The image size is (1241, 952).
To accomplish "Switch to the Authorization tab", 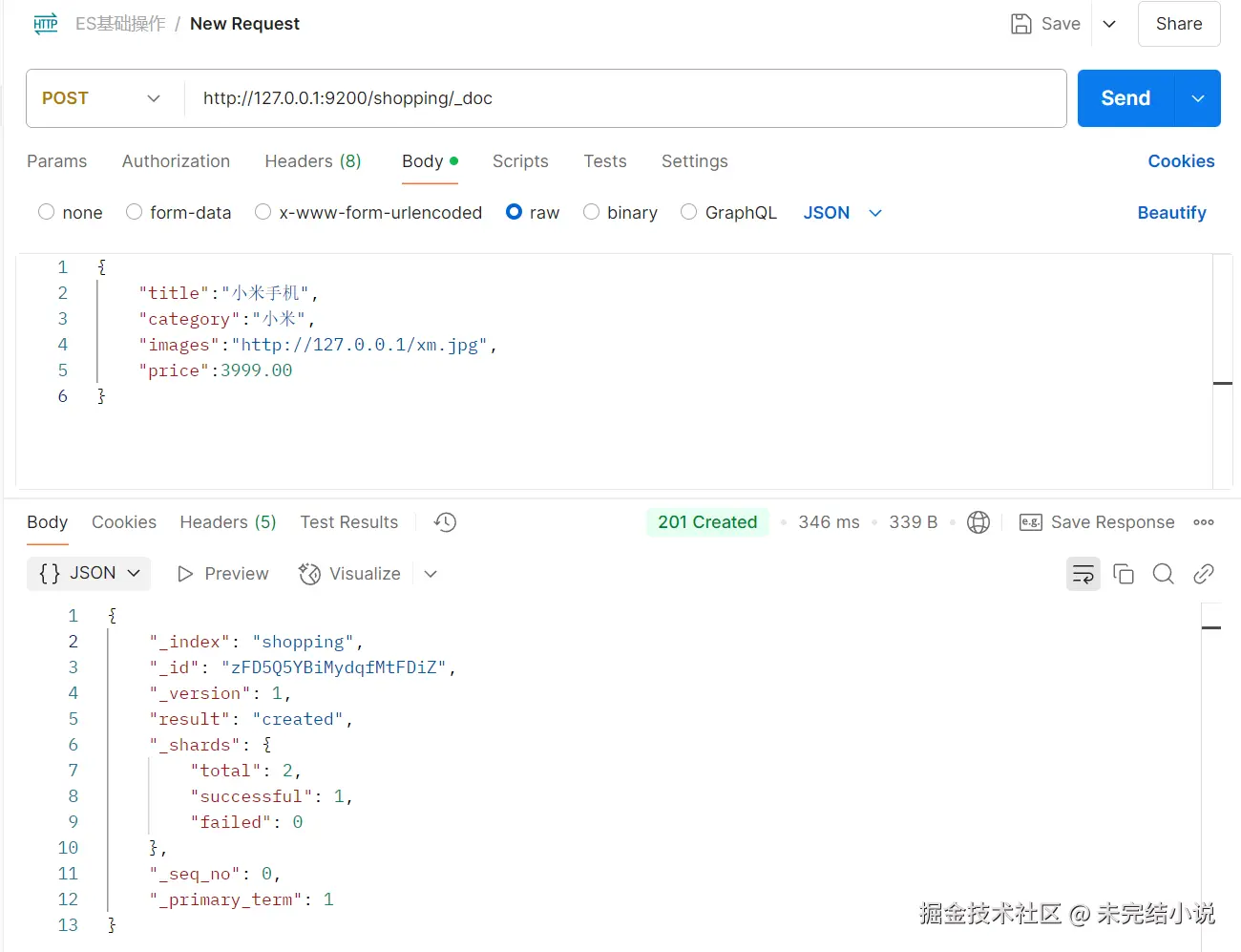I will point(176,161).
